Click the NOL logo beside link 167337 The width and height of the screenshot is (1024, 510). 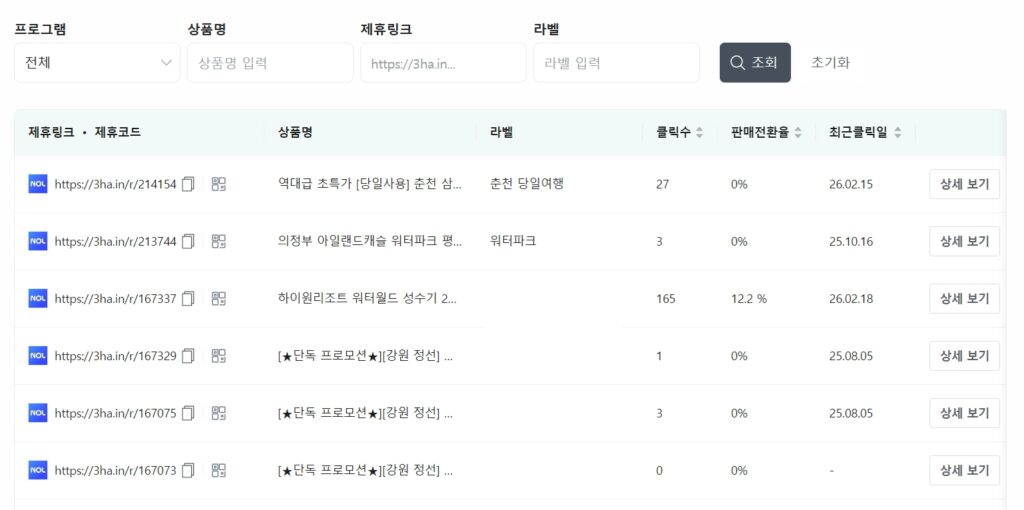(x=38, y=298)
